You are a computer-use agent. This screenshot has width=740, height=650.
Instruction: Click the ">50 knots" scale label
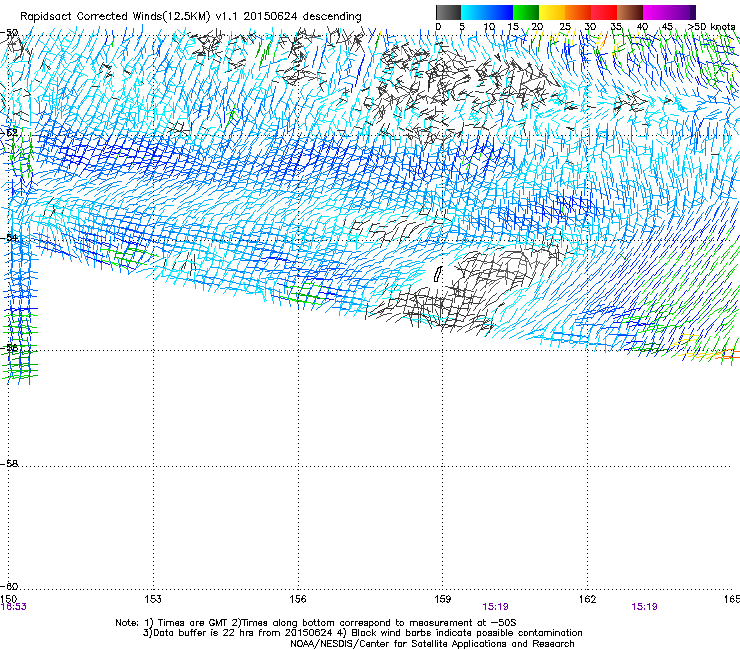[711, 27]
